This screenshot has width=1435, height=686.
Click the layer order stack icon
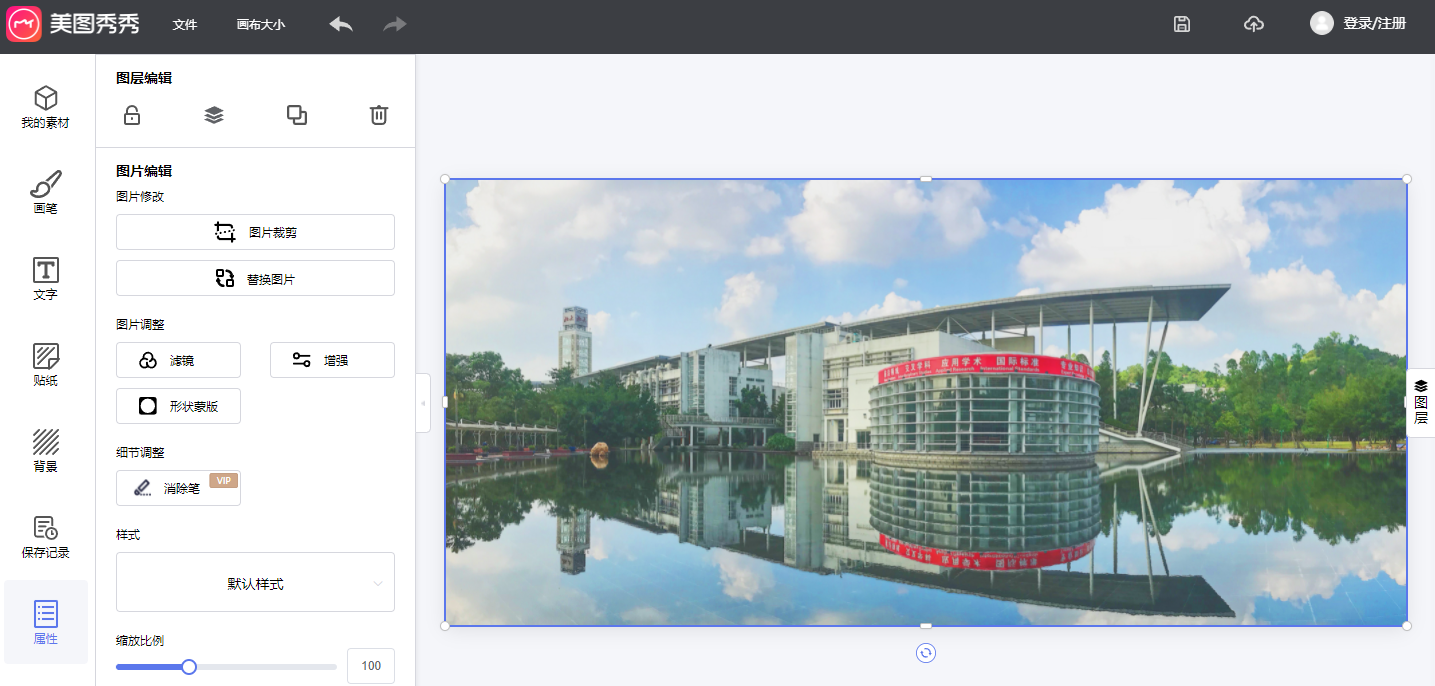click(214, 115)
